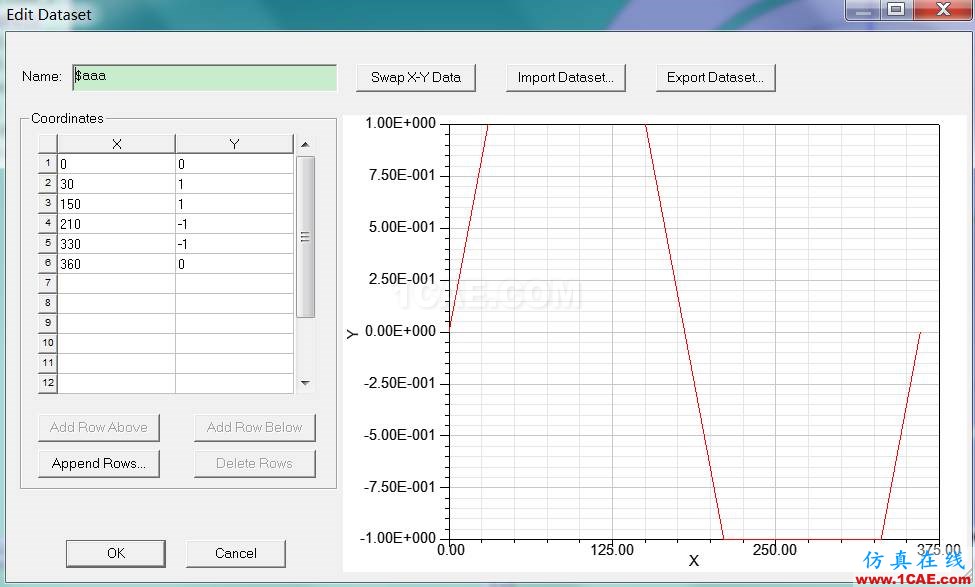The width and height of the screenshot is (975, 587).
Task: Click Y cell with value 0 in row 1
Action: coord(234,164)
